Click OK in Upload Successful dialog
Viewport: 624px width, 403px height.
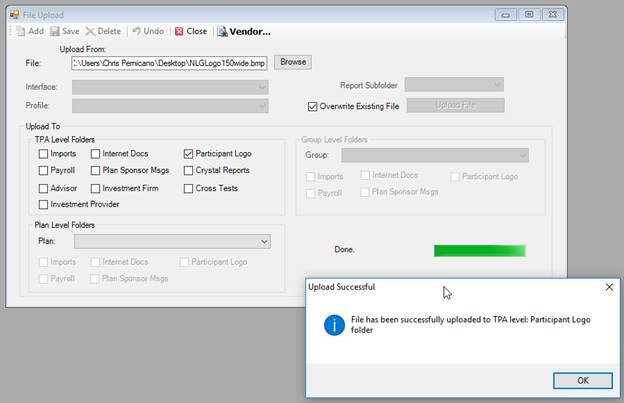(x=582, y=380)
